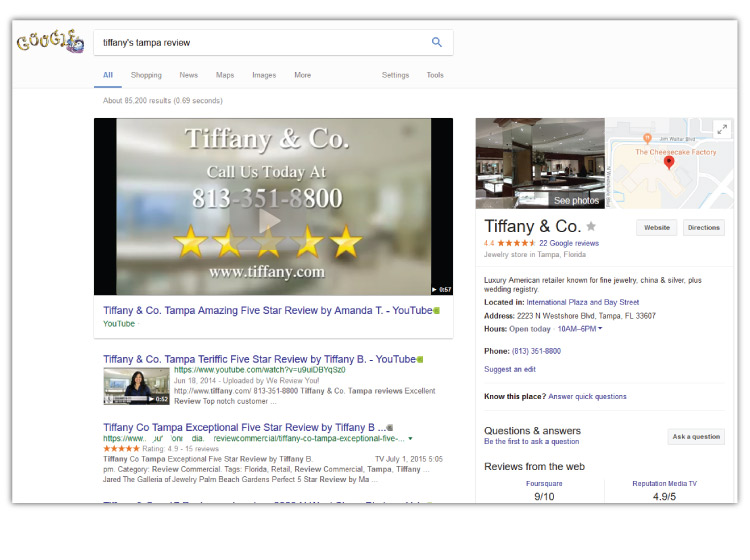Screen dimensions: 750x560
Task: Expand the hours dropdown showing 10AM–6PM
Action: (580, 329)
